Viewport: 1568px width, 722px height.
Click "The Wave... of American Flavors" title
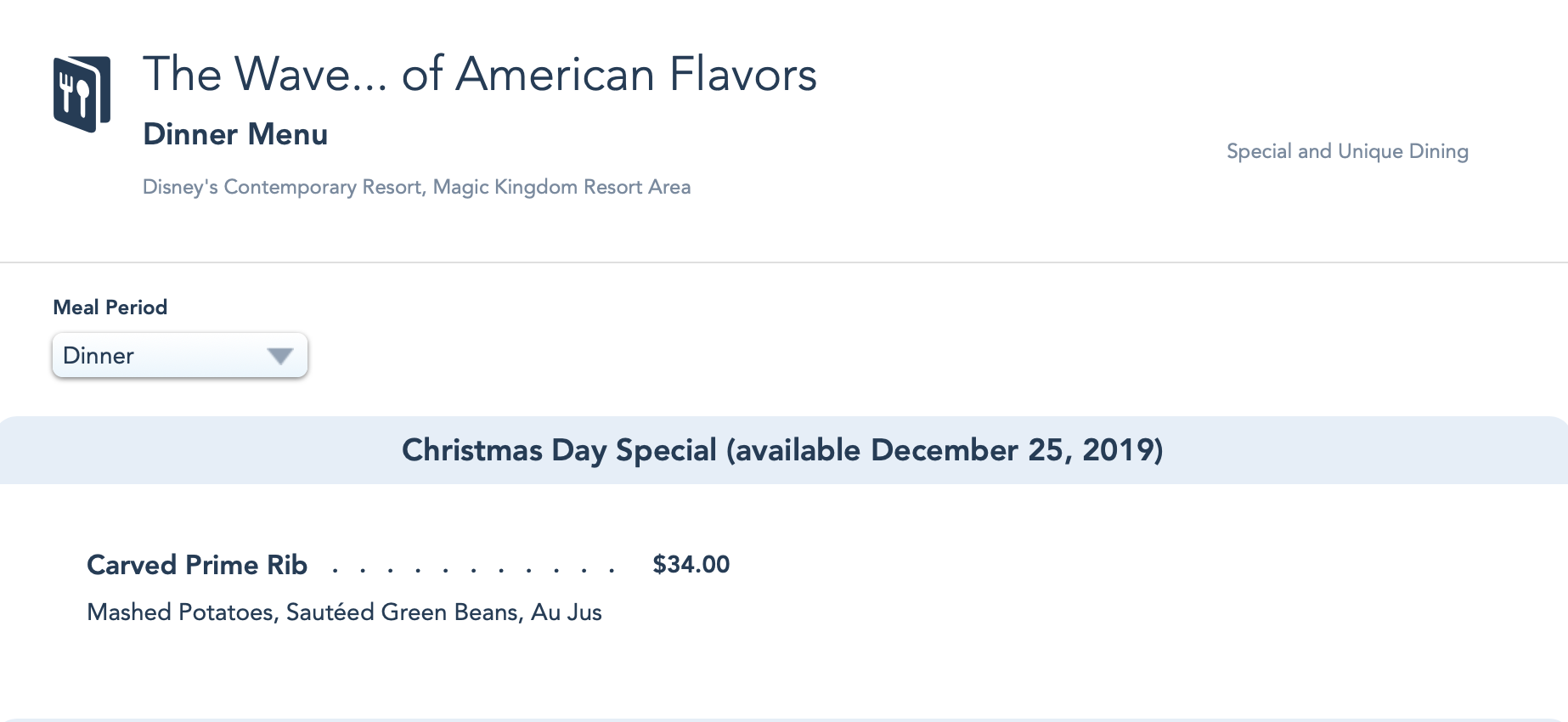pos(479,74)
